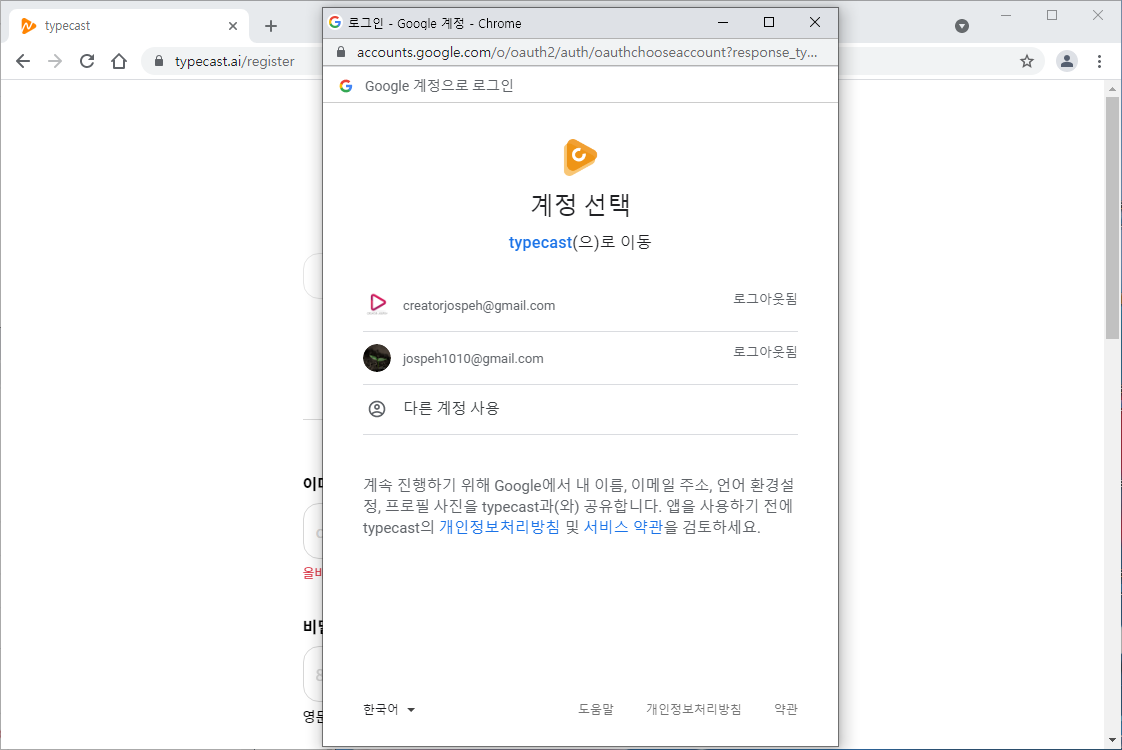The width and height of the screenshot is (1122, 750).
Task: Click the creatorjospeh account avatar icon
Action: pyautogui.click(x=377, y=304)
